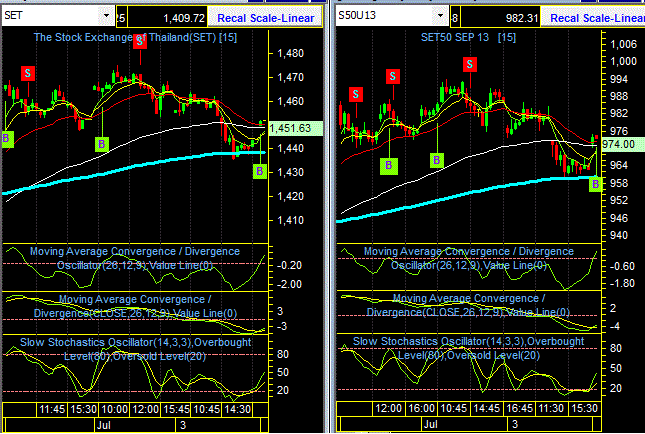Image resolution: width=645 pixels, height=434 pixels.
Task: Click the second S sell marker in S50U13 chart
Action: (x=393, y=76)
